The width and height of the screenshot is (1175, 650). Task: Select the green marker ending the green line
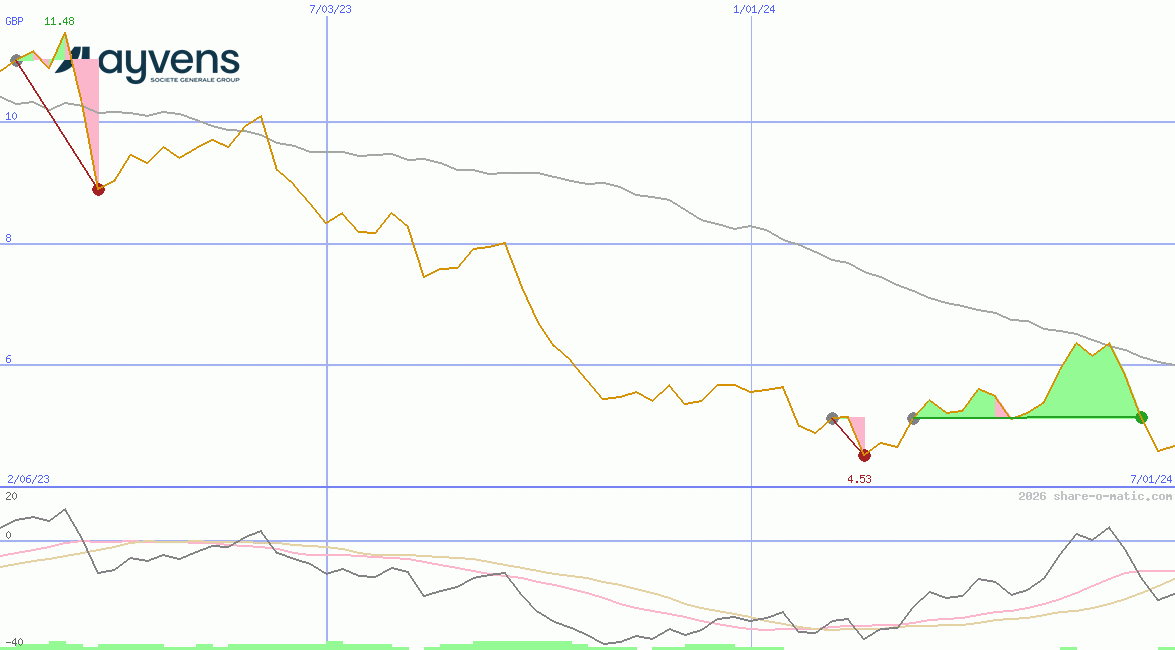click(1141, 417)
